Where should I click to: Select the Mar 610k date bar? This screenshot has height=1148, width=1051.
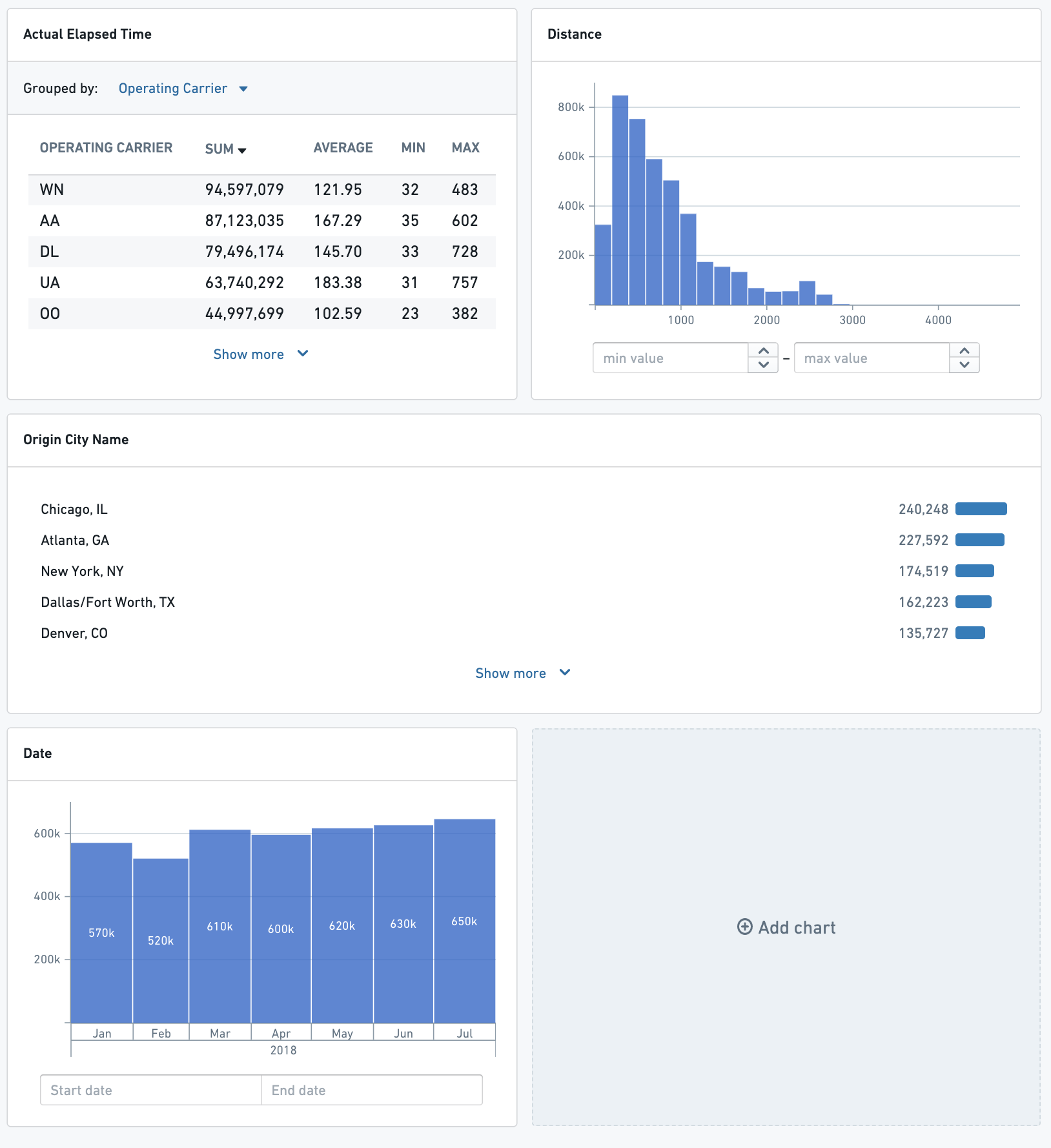coord(219,927)
